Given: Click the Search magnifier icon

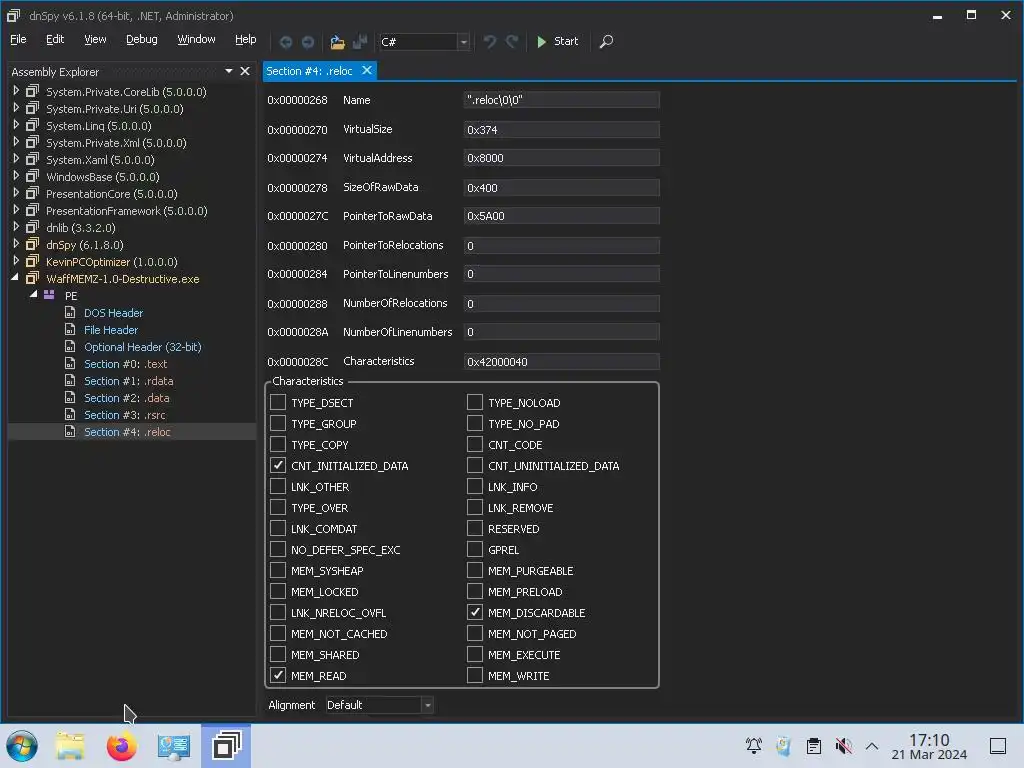Looking at the screenshot, I should click(606, 42).
